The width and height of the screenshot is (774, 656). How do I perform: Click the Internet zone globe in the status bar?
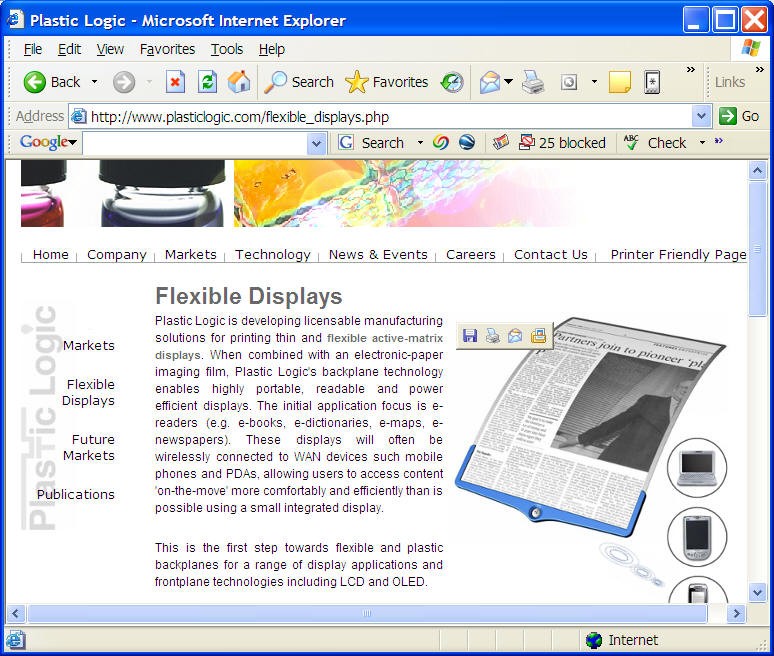coord(594,640)
